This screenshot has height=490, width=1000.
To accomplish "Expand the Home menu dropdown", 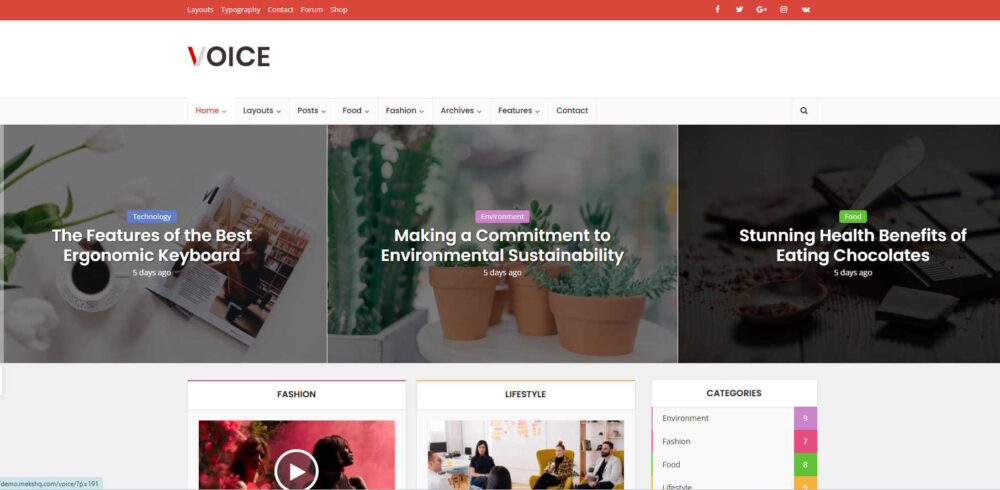I will 210,111.
